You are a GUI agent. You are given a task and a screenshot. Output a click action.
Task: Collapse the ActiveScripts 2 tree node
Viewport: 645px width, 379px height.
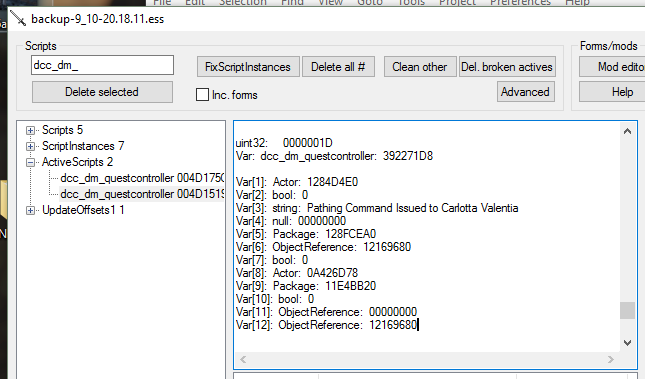click(30, 163)
